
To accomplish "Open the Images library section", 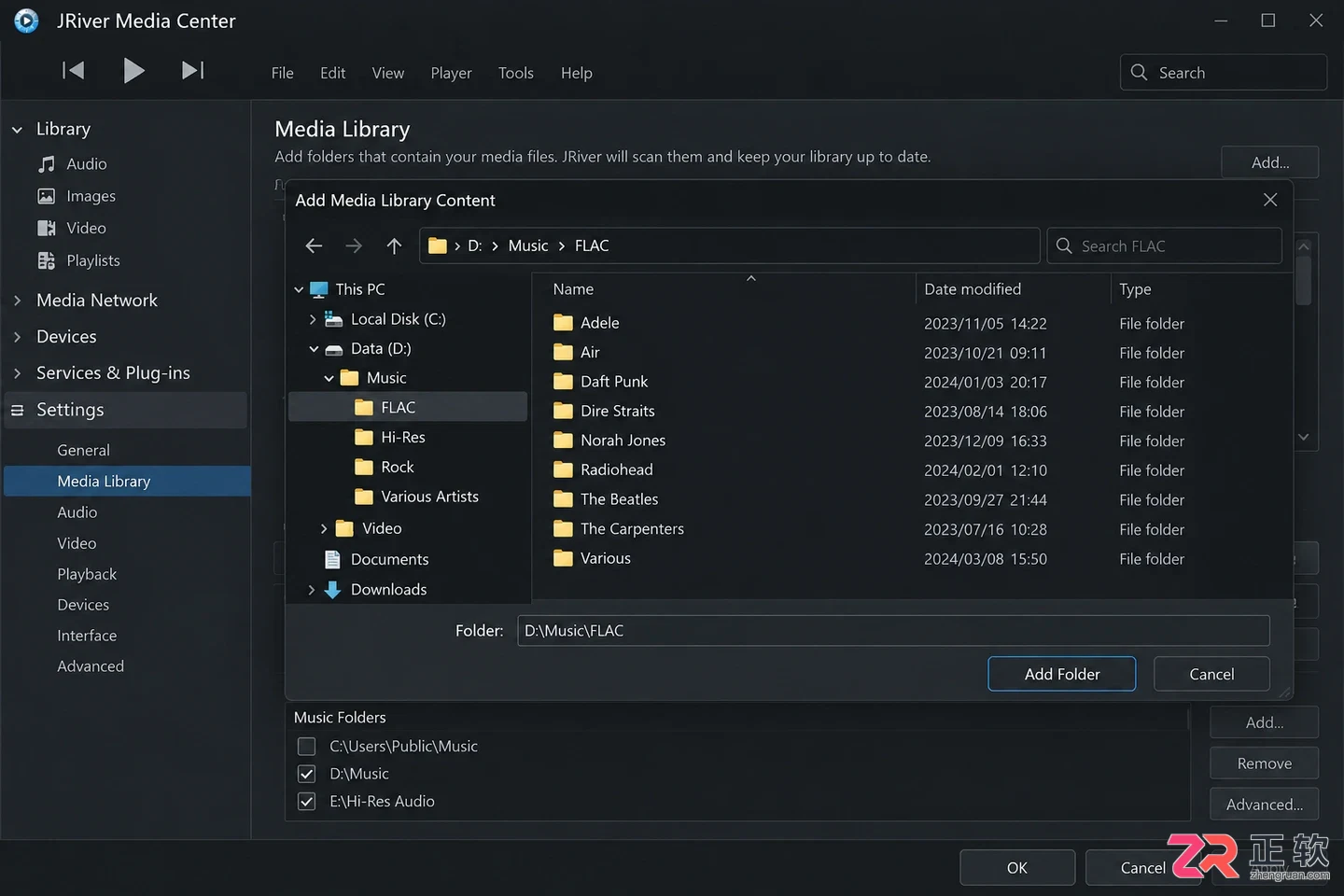I will 77,196.
